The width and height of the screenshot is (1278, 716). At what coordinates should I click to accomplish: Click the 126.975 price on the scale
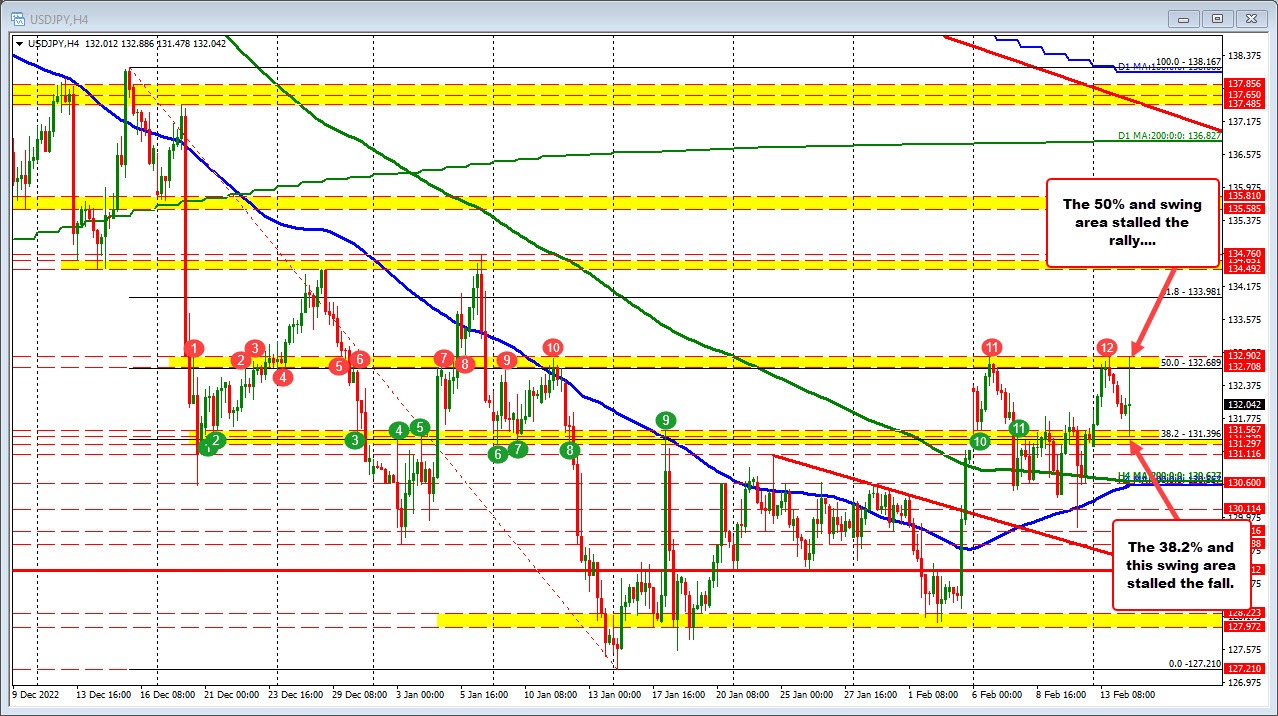coord(1244,683)
